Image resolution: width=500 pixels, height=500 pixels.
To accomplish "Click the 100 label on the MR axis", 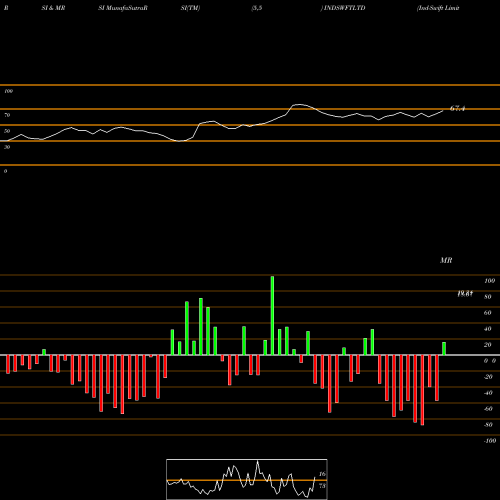I will tap(490, 281).
